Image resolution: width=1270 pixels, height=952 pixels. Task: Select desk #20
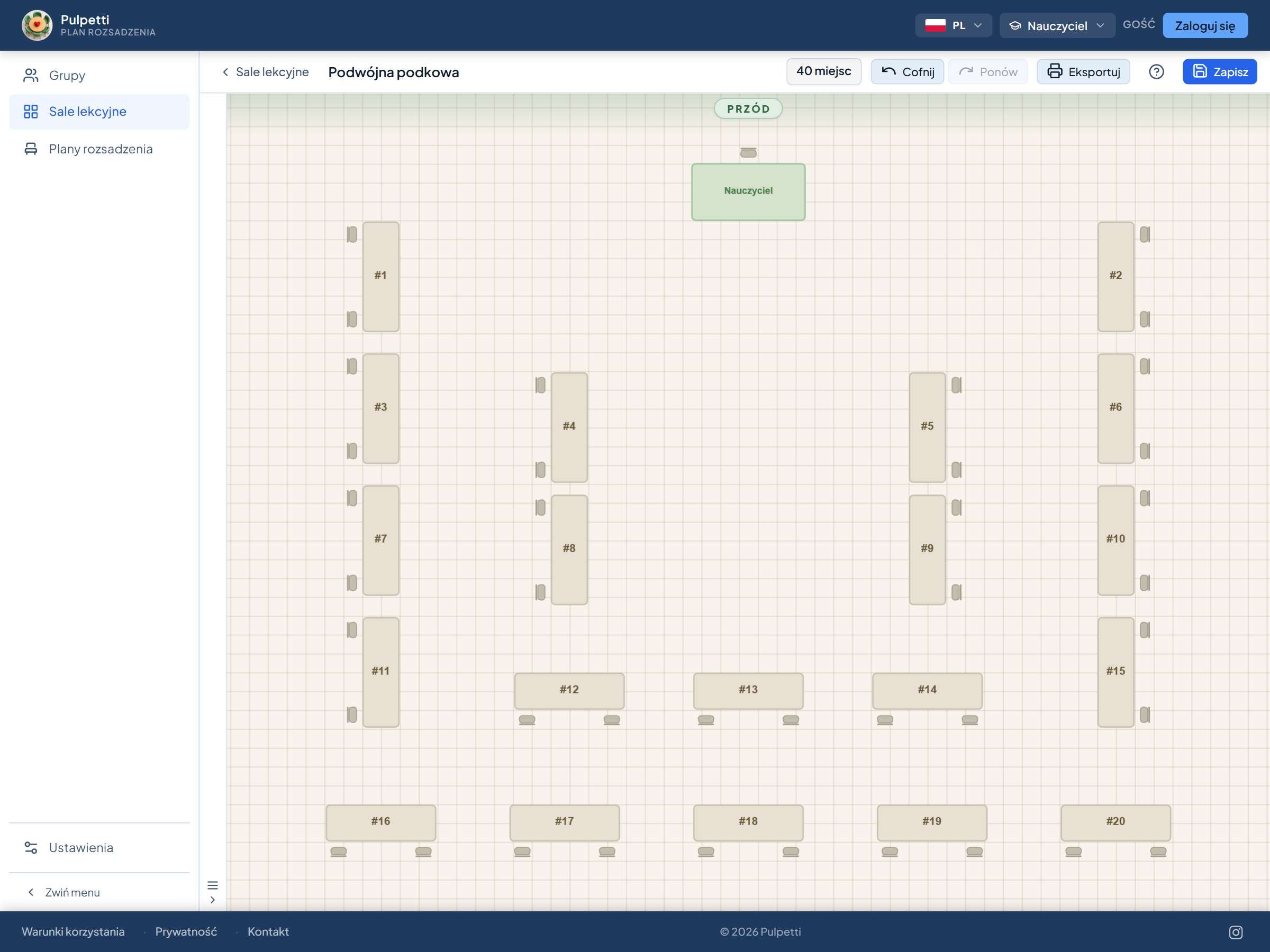pyautogui.click(x=1115, y=822)
